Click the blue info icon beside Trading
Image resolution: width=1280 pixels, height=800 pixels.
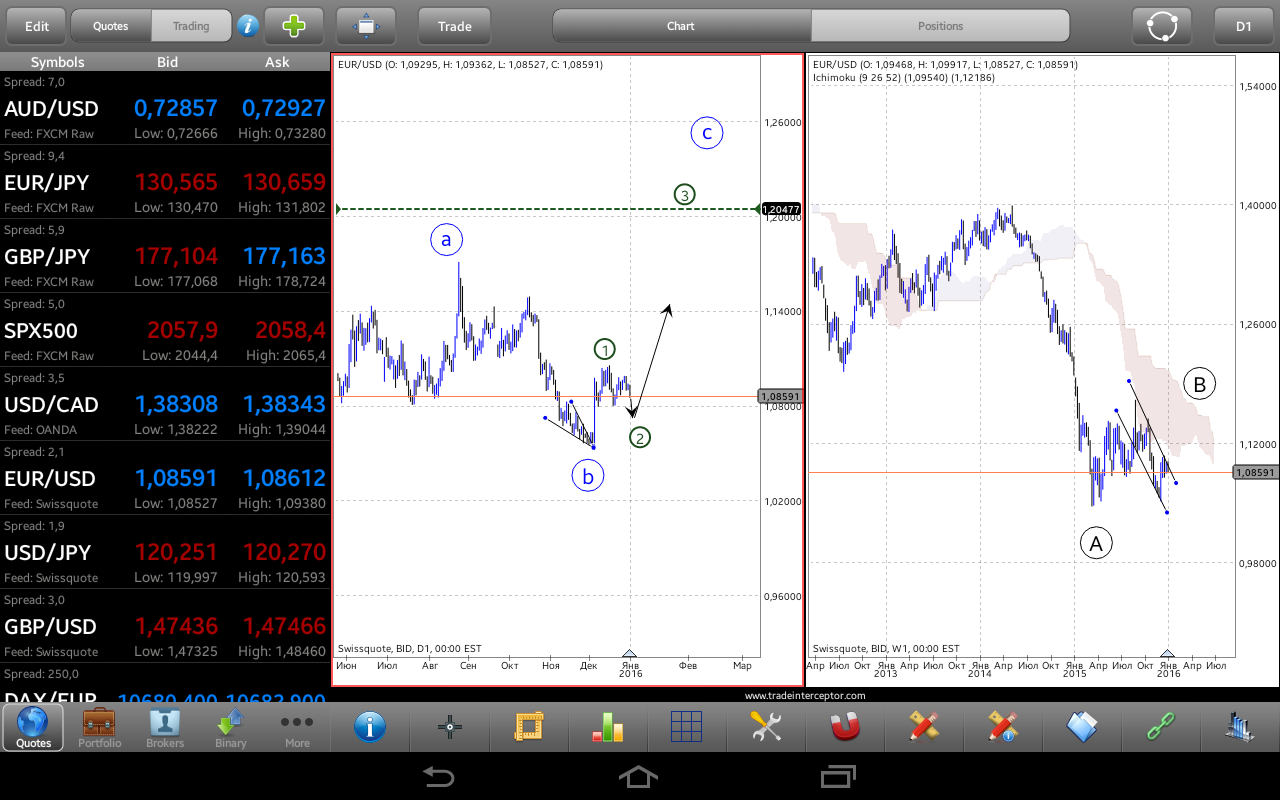pos(248,26)
